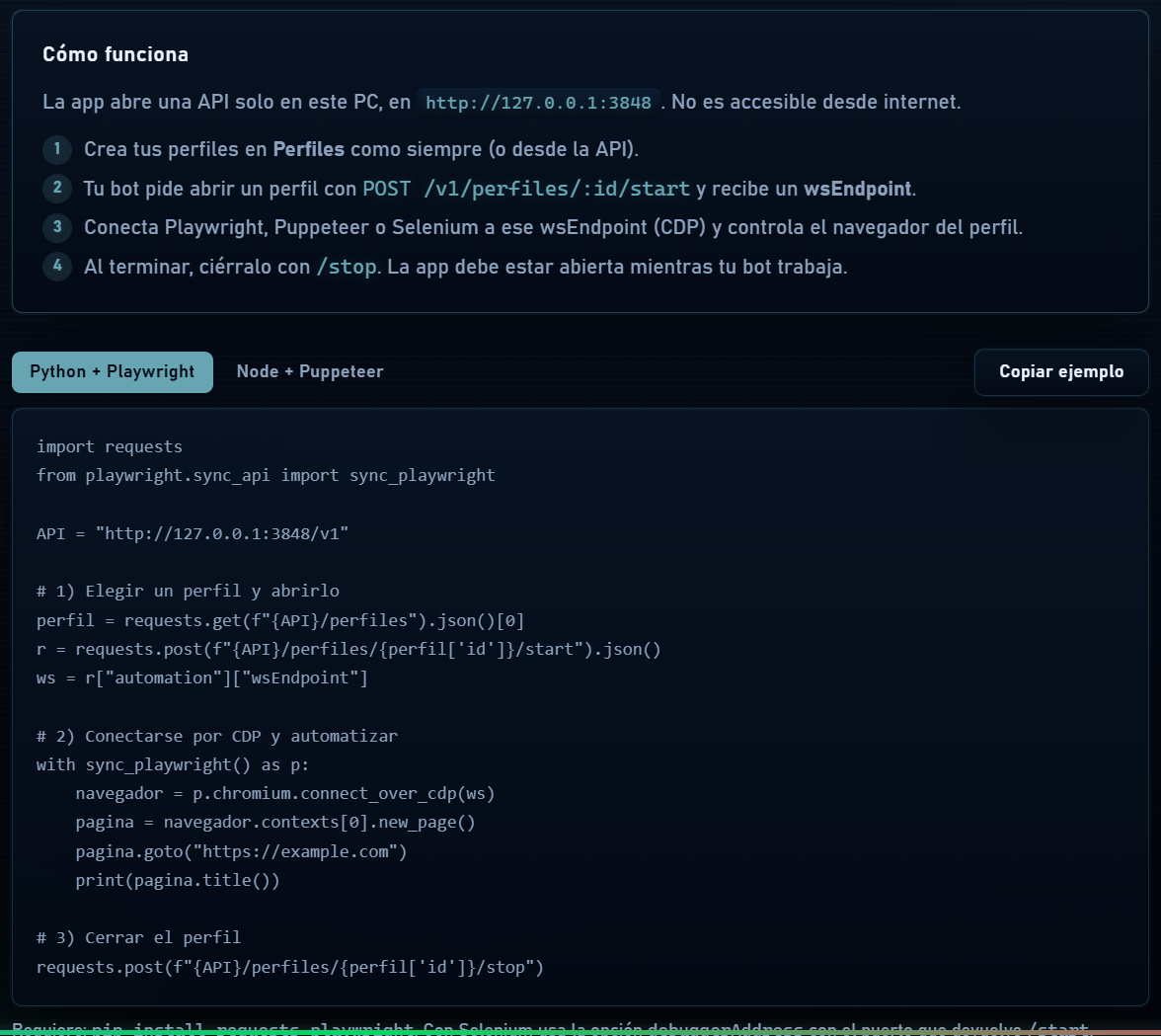This screenshot has height=1036, width=1161.
Task: Click the "from playwright.sync_api import sync_playwright" line
Action: (266, 475)
